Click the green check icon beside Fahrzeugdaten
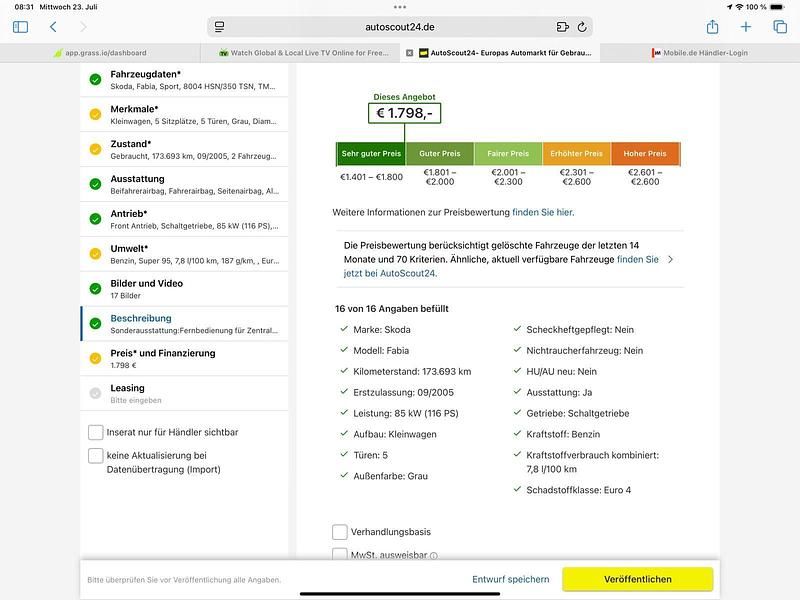The width and height of the screenshot is (800, 600). [x=95, y=80]
